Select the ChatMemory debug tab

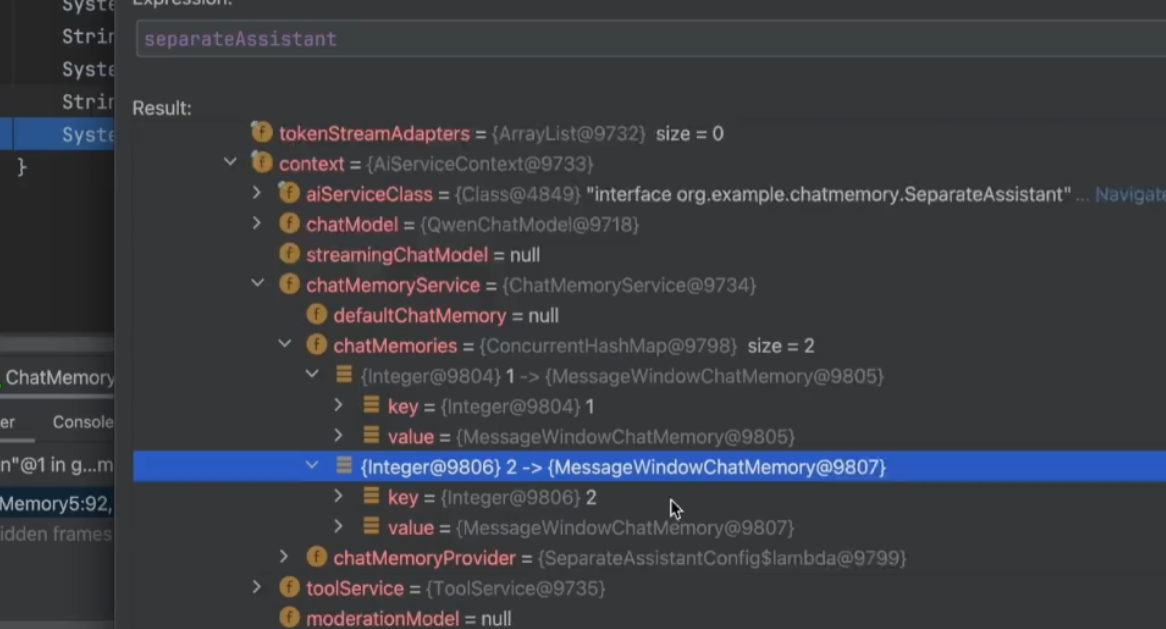[x=59, y=378]
